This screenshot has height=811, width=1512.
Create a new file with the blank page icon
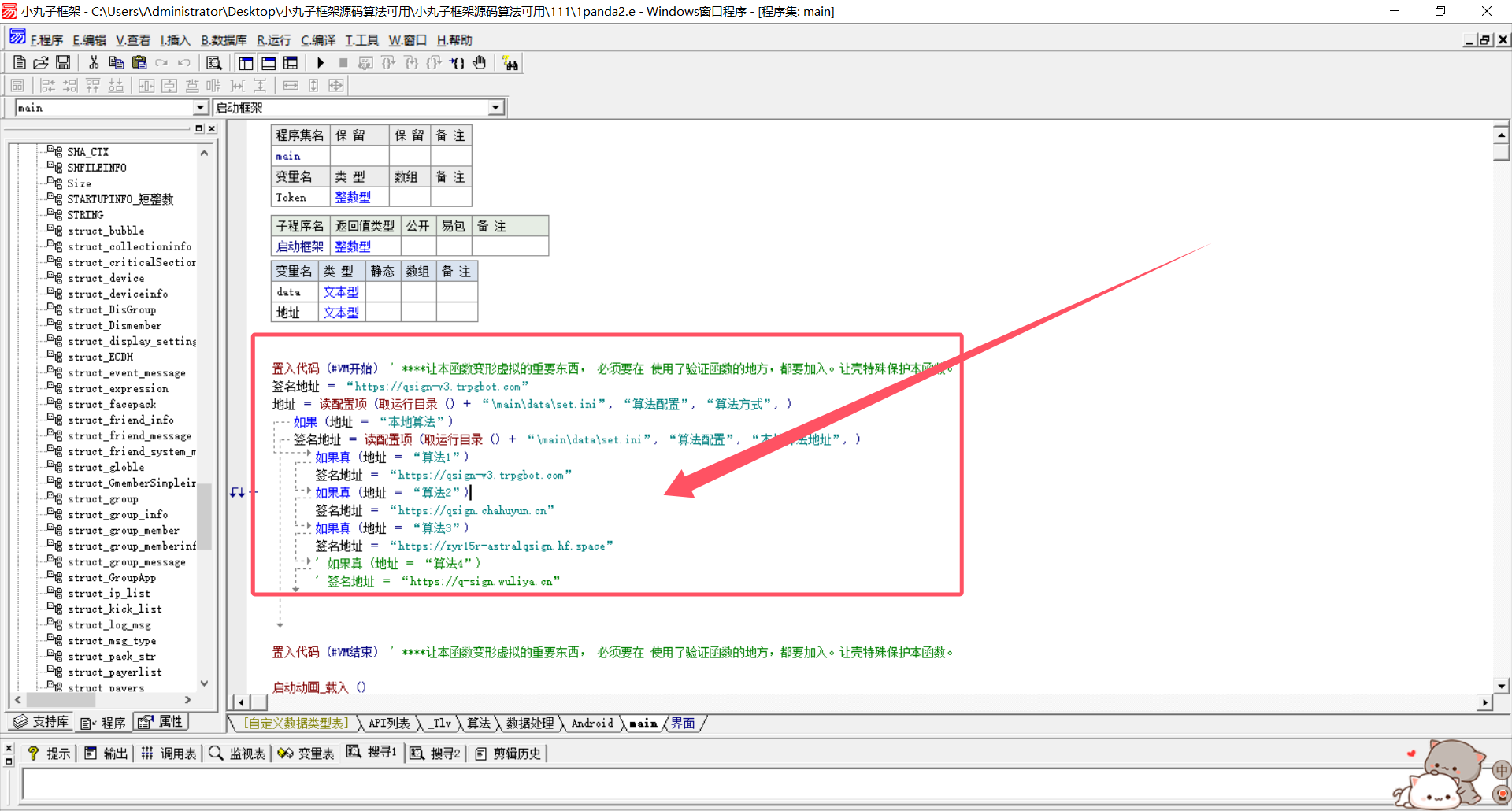coord(20,63)
